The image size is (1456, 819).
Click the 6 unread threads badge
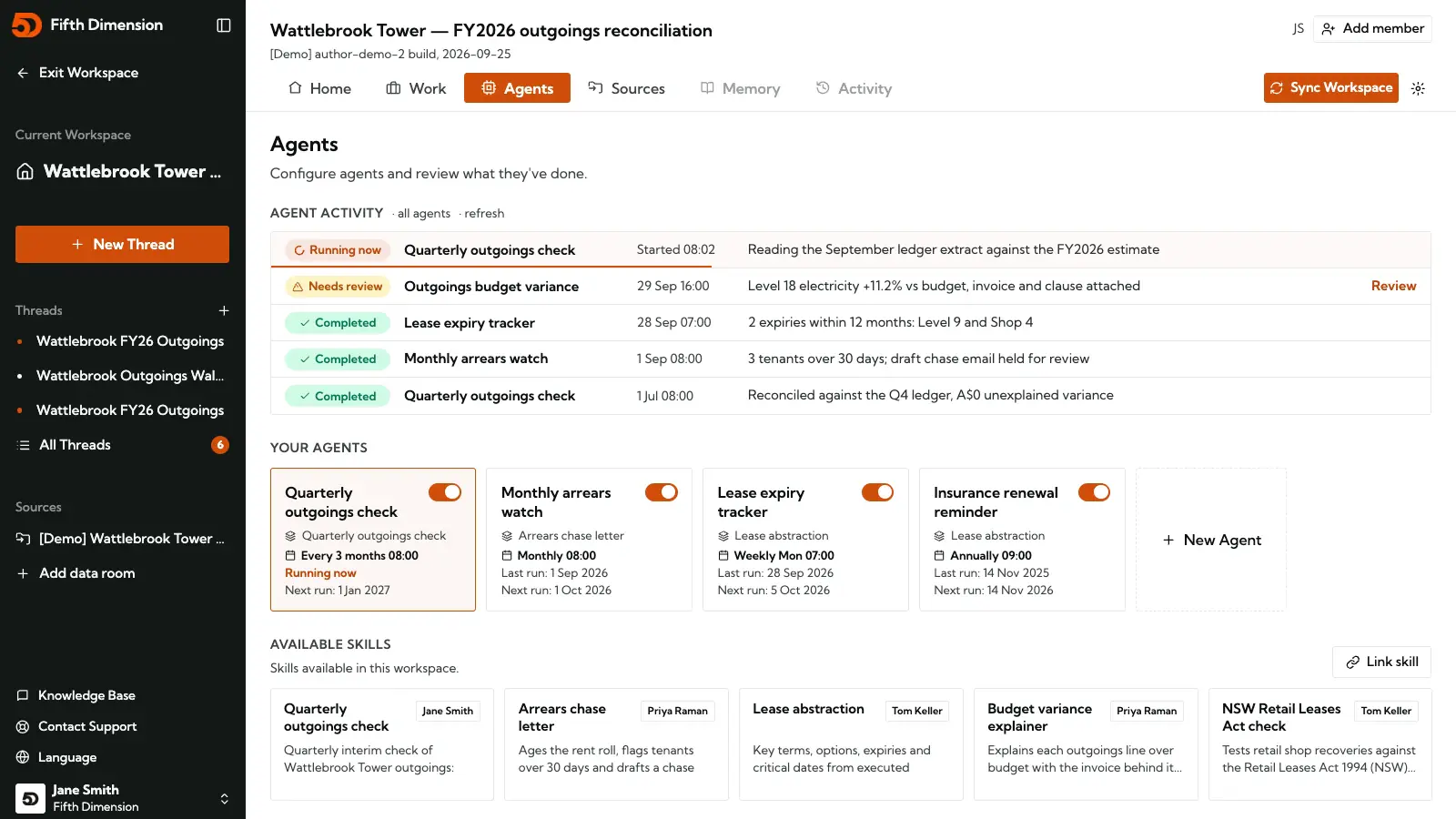[220, 445]
